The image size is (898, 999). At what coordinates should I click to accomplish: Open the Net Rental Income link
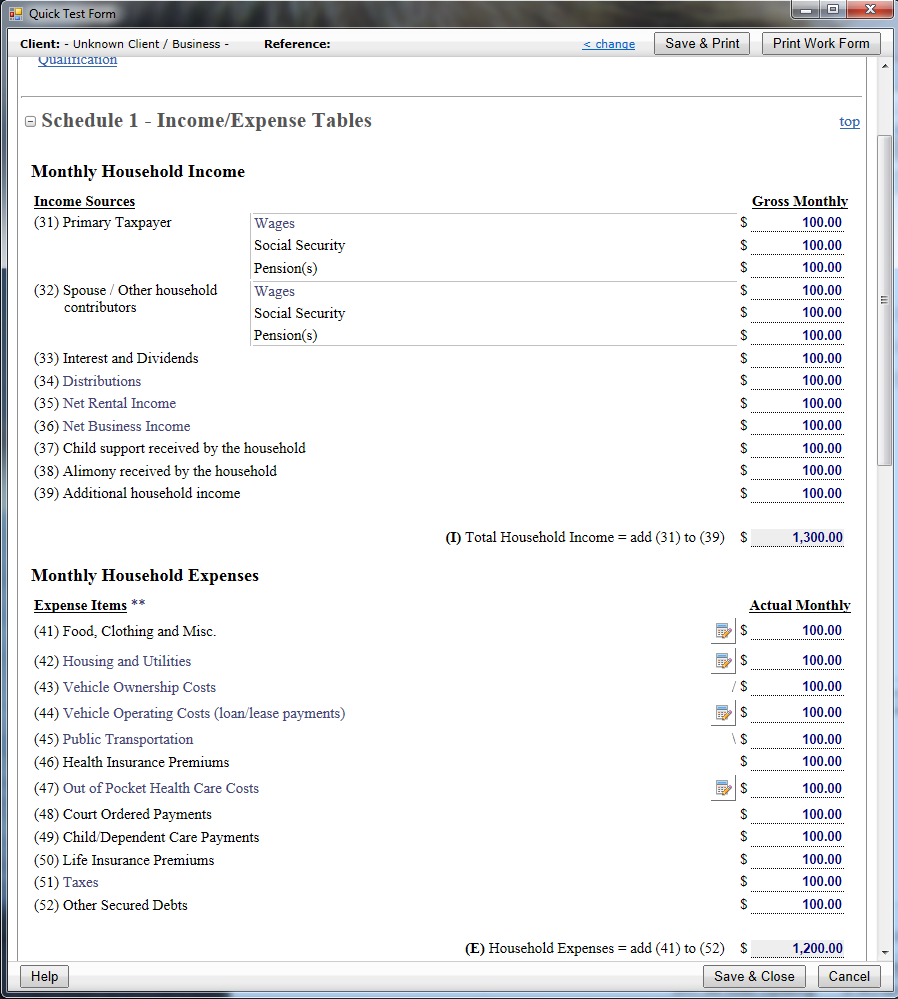pyautogui.click(x=119, y=403)
